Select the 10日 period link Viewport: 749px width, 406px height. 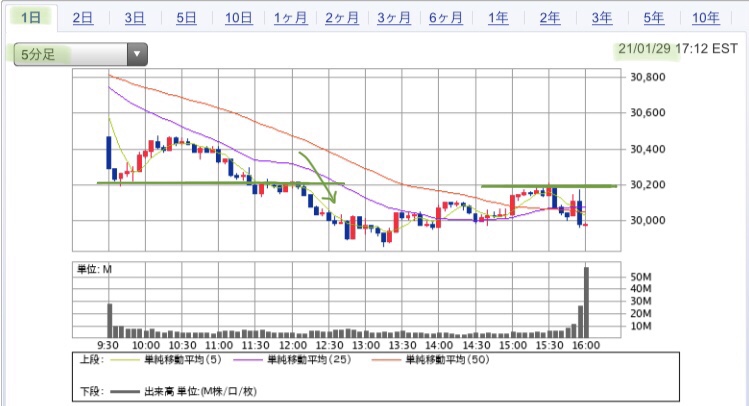(x=239, y=18)
